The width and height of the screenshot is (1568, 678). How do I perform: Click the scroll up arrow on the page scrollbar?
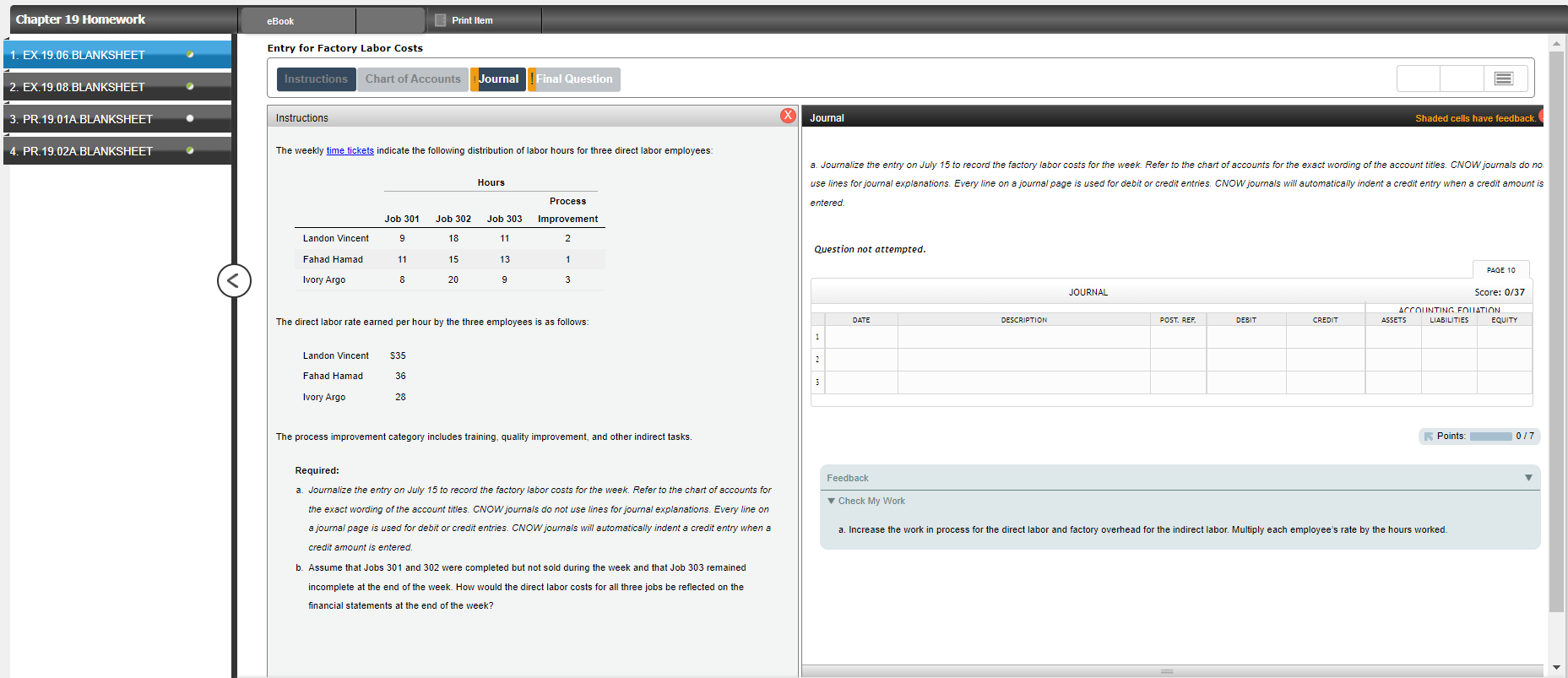(x=1557, y=43)
